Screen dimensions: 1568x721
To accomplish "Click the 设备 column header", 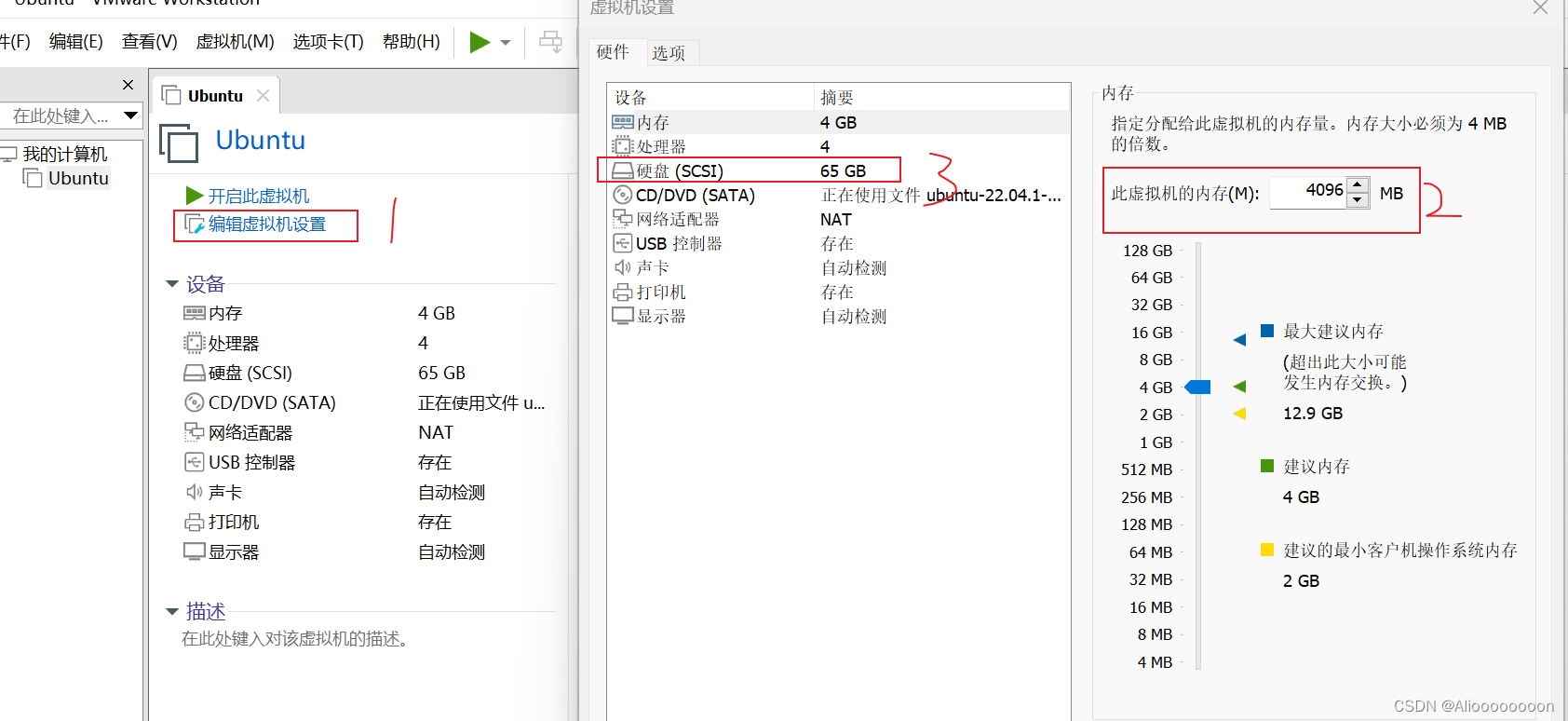I will [710, 97].
